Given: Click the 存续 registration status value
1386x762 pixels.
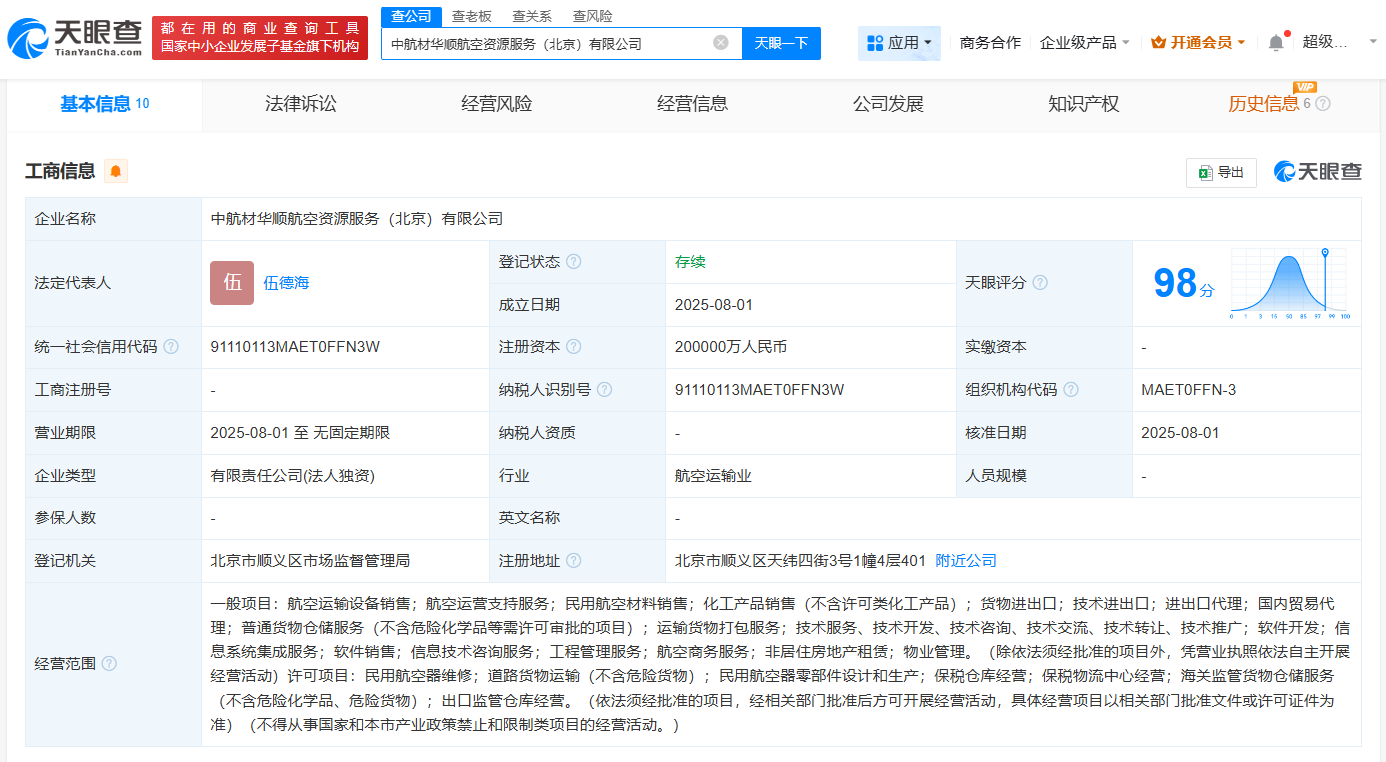Looking at the screenshot, I should click(690, 262).
